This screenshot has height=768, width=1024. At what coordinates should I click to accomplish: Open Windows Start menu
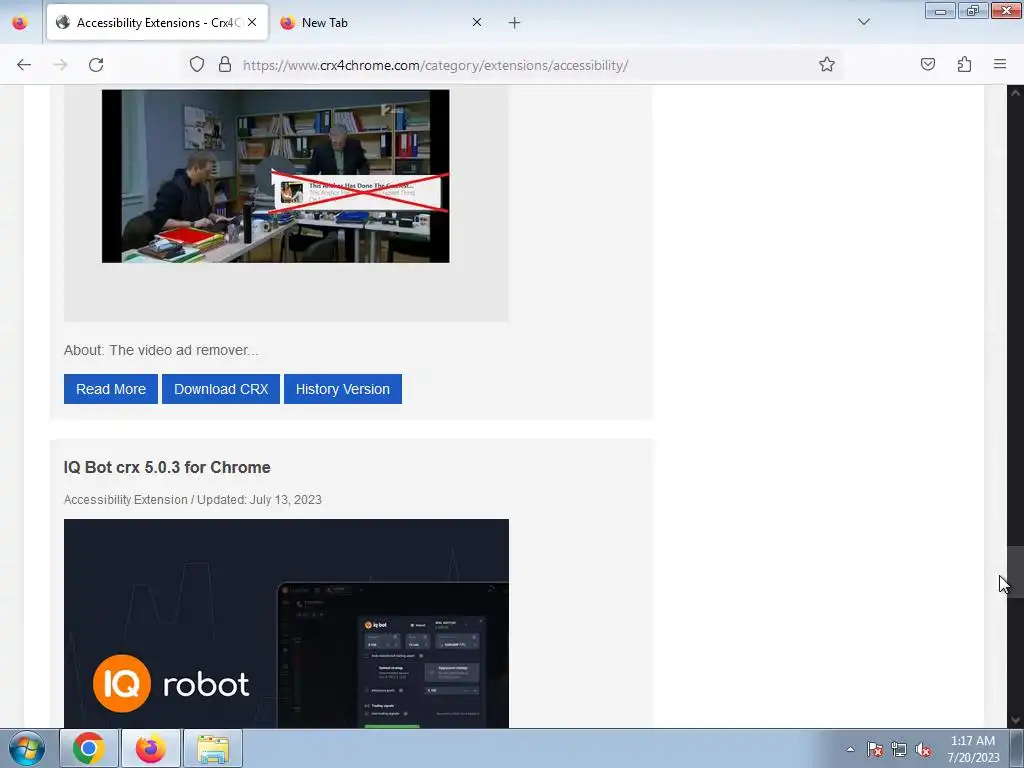27,748
